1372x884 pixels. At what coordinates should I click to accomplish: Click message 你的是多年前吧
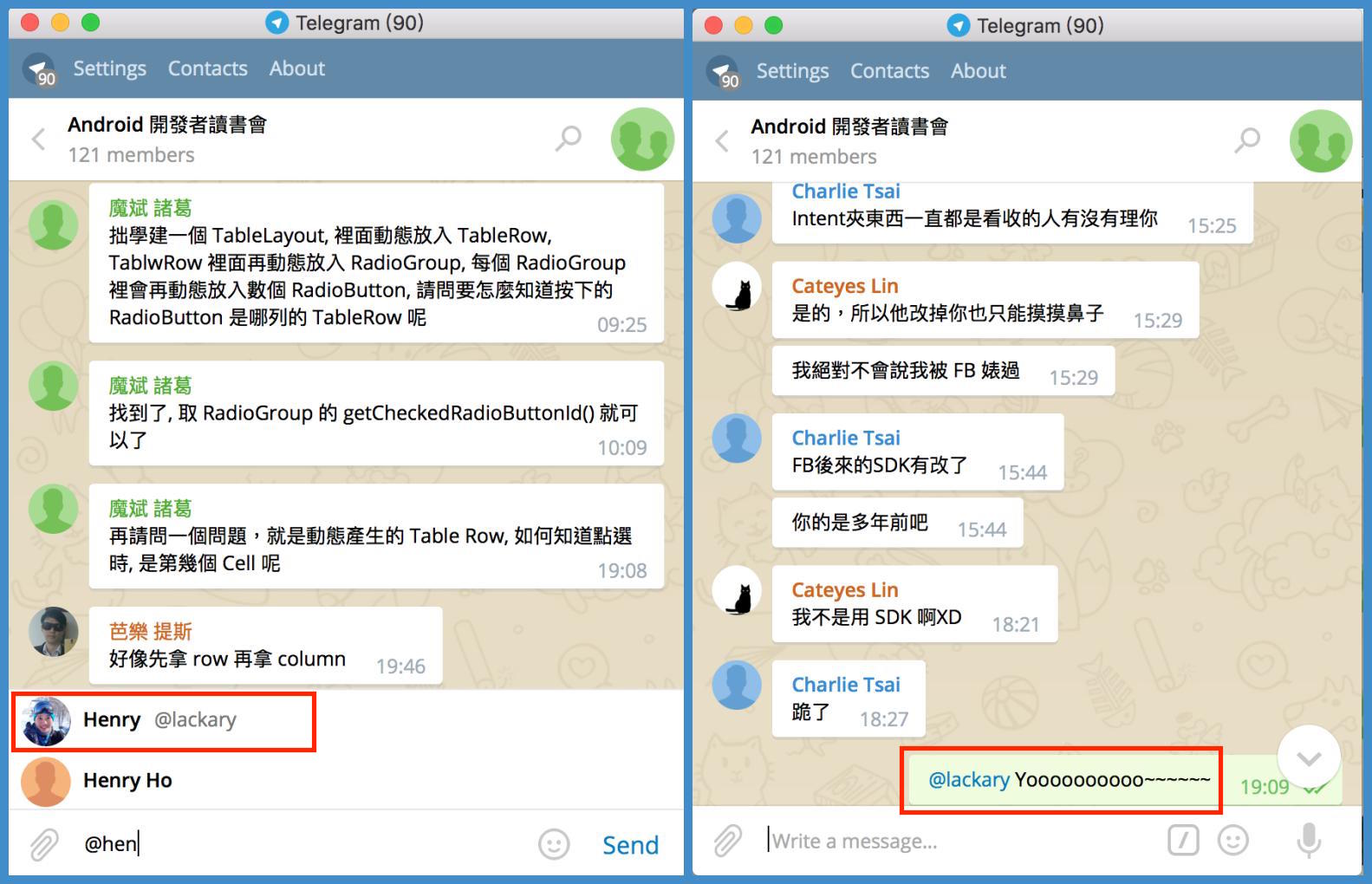click(x=860, y=523)
